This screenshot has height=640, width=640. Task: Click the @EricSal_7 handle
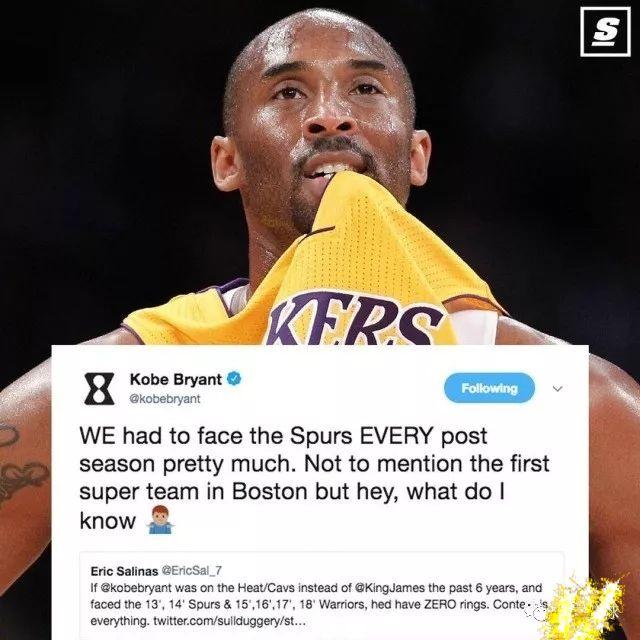[192, 571]
